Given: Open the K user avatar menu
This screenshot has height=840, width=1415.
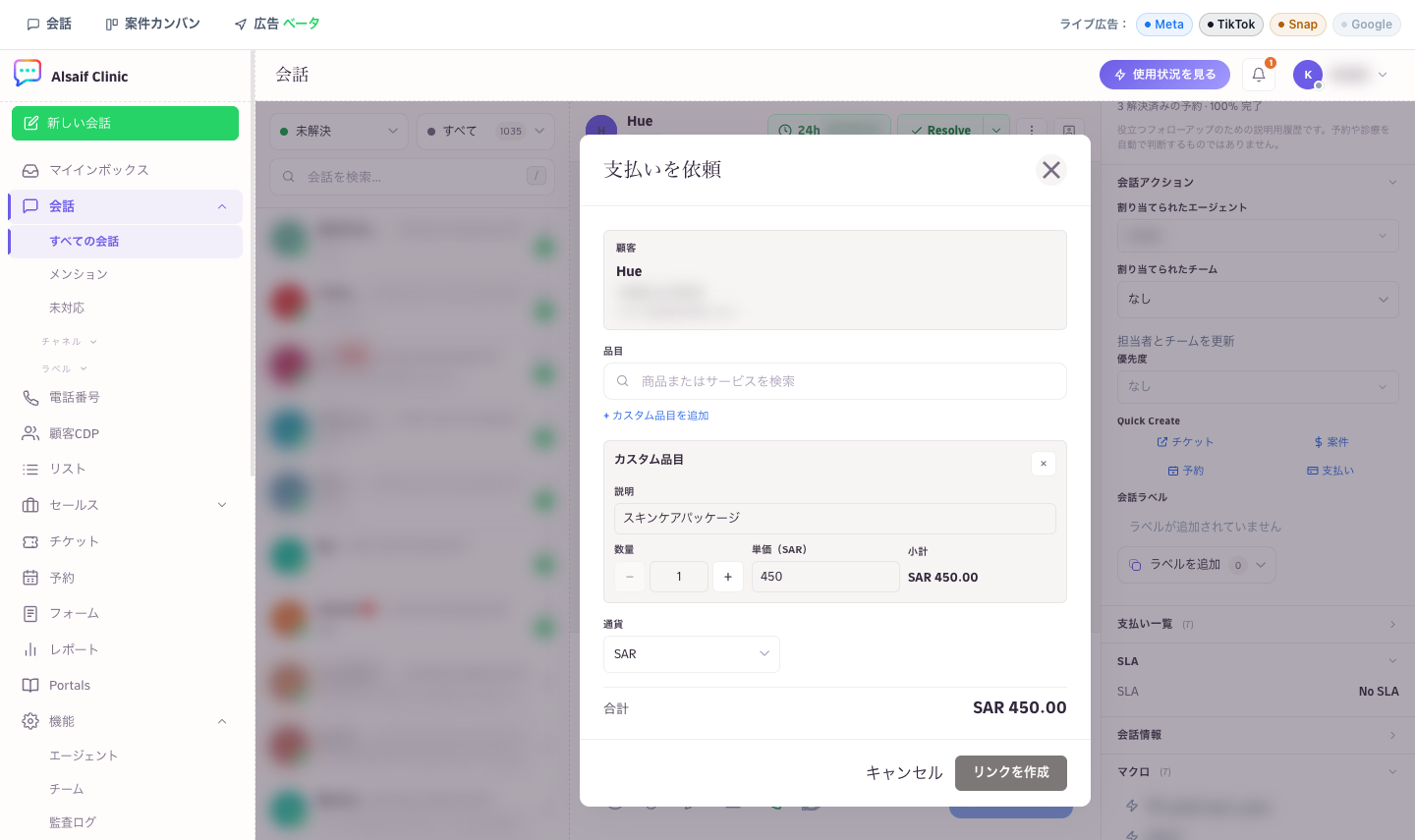Looking at the screenshot, I should click(x=1340, y=75).
